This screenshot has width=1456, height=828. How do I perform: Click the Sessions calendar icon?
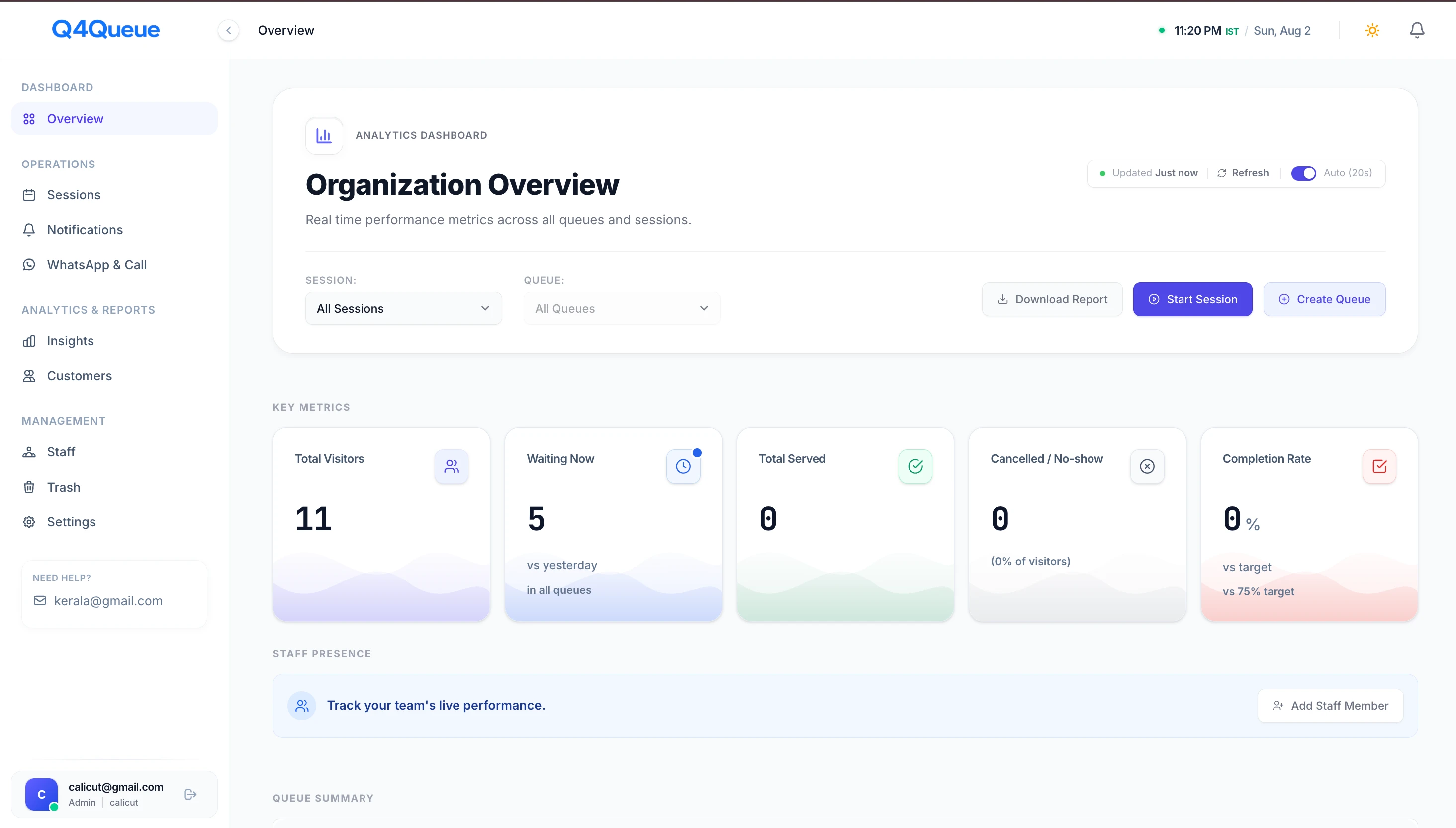[29, 195]
